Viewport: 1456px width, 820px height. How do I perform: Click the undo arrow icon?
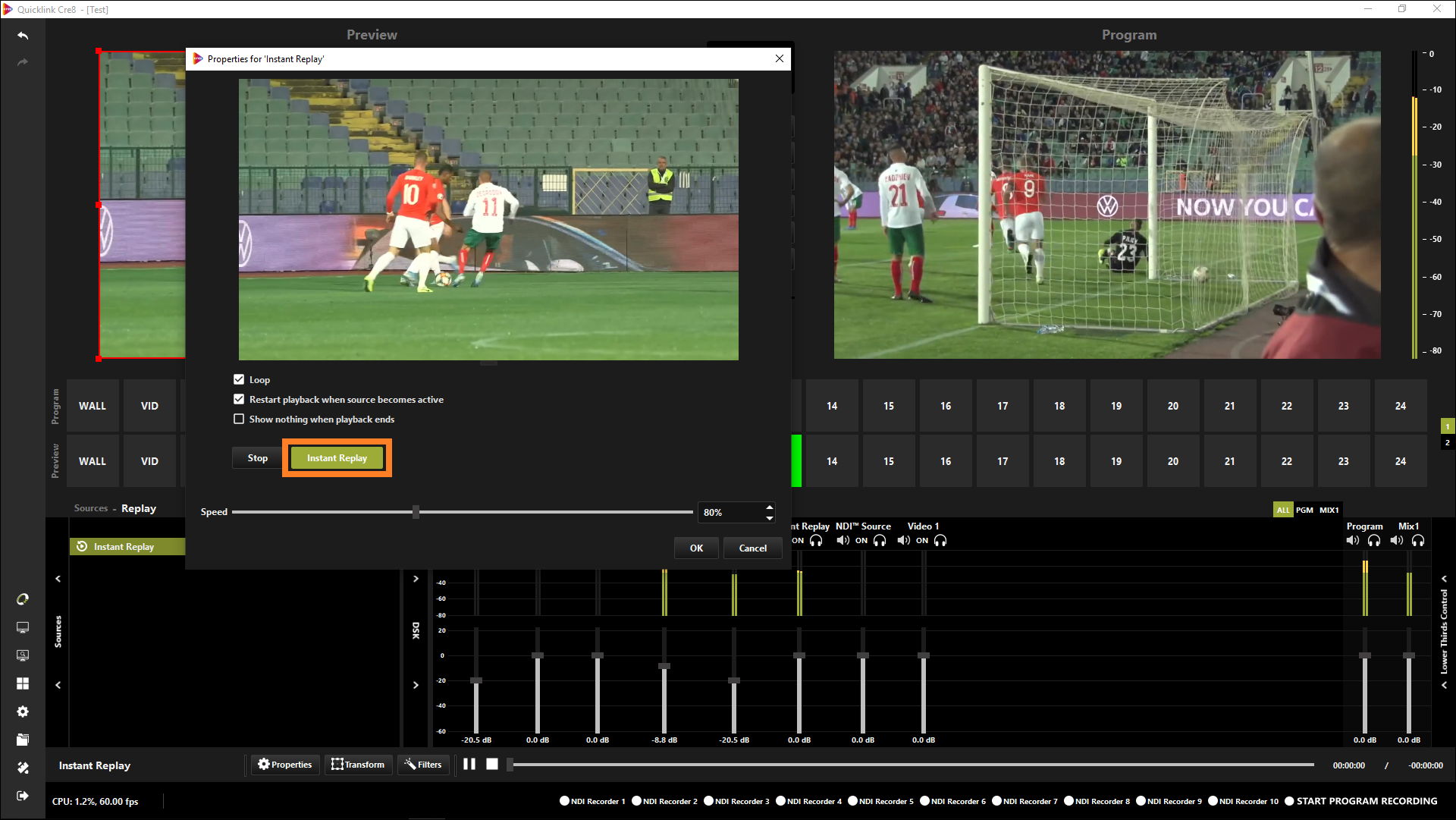tap(23, 36)
